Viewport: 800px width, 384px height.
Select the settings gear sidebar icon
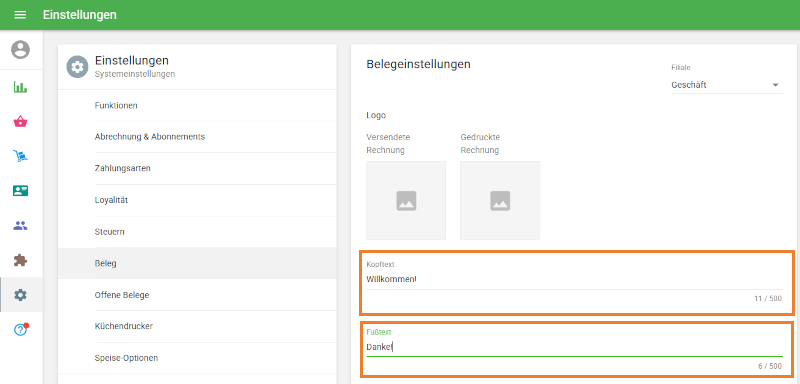(20, 295)
